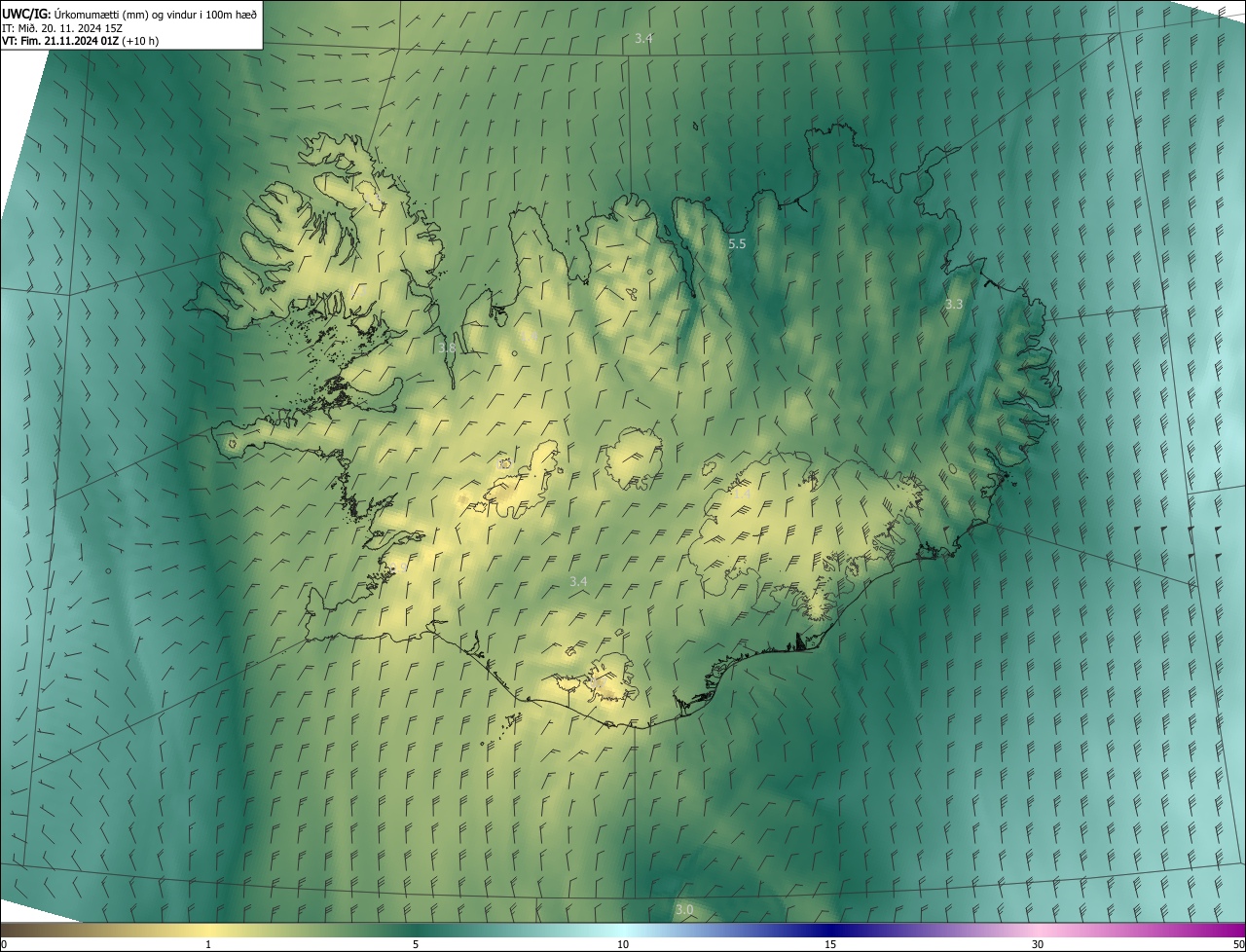Click the "3.0" value label above the colour scale

tap(684, 909)
